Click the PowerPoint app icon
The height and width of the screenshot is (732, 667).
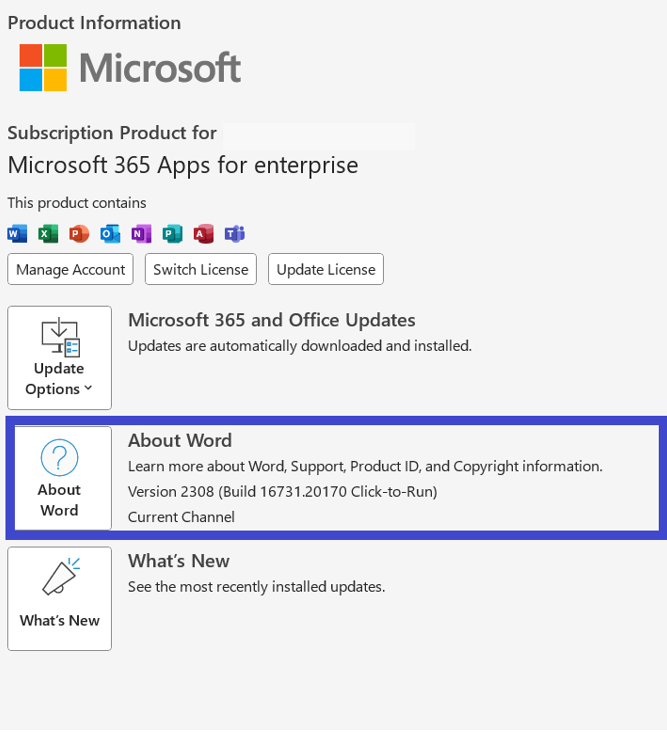(x=79, y=233)
